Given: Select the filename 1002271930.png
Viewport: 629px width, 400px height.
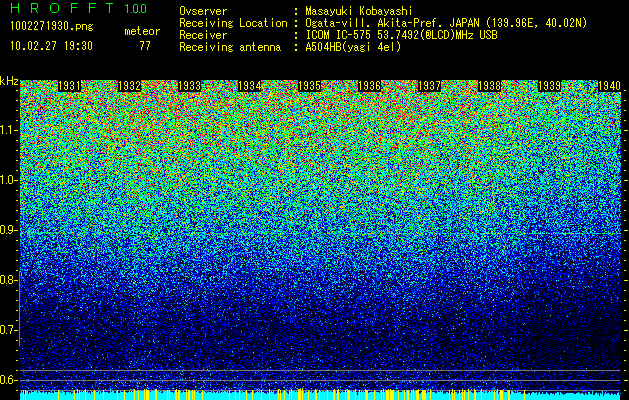Looking at the screenshot, I should tap(52, 27).
